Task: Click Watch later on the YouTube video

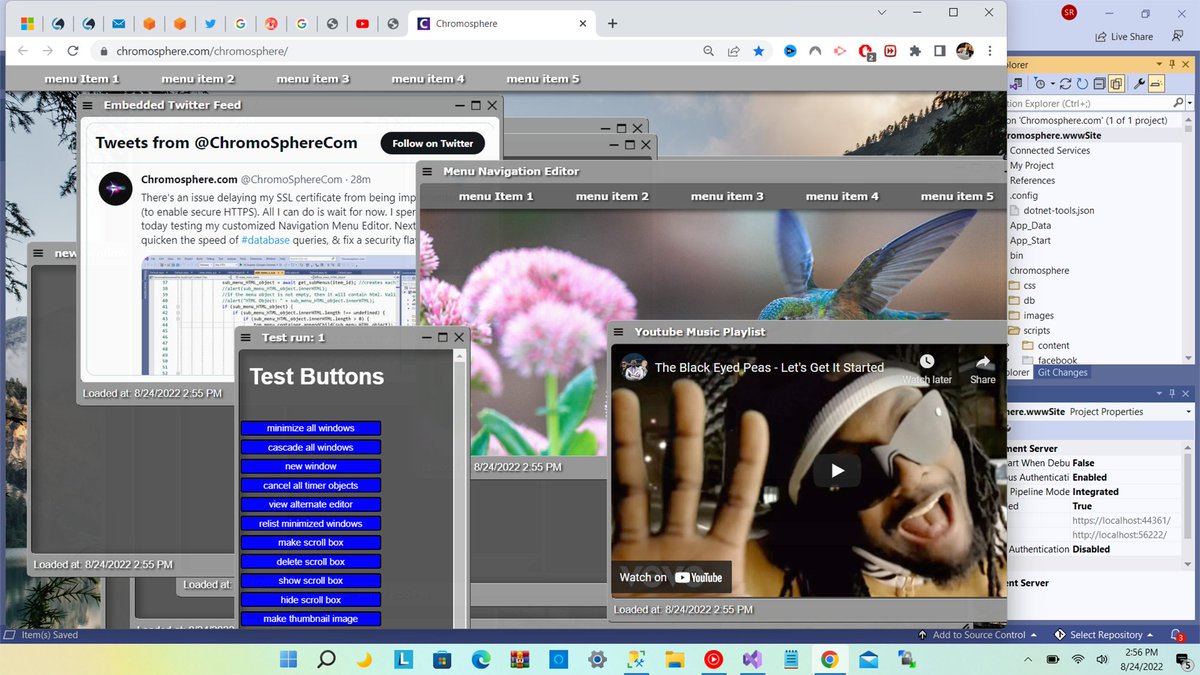Action: [927, 368]
